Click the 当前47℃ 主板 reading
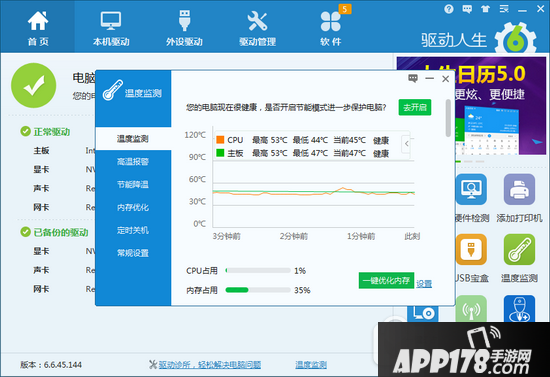Screen dimensions: 550x377 point(349,153)
